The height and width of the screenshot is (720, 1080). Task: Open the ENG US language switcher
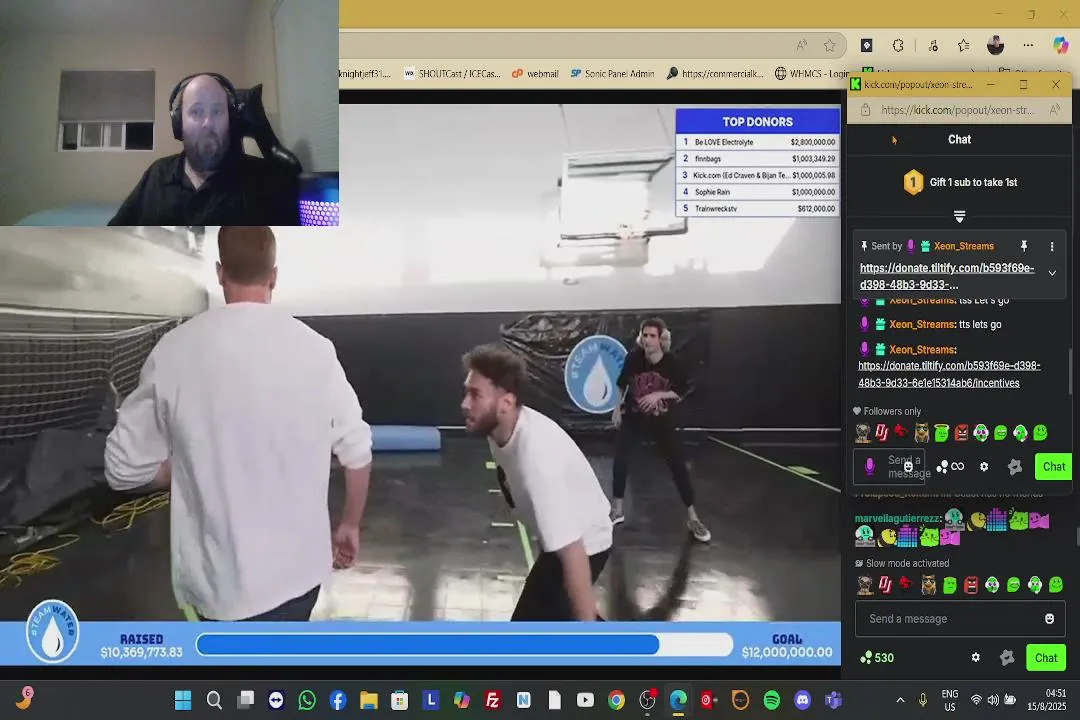pyautogui.click(x=950, y=700)
